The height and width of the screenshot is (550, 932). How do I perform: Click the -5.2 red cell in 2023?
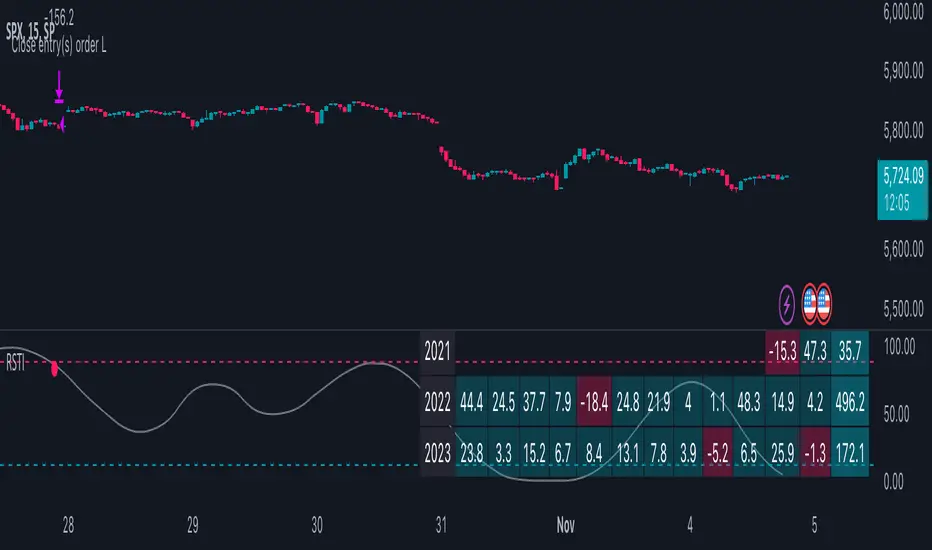pos(718,452)
